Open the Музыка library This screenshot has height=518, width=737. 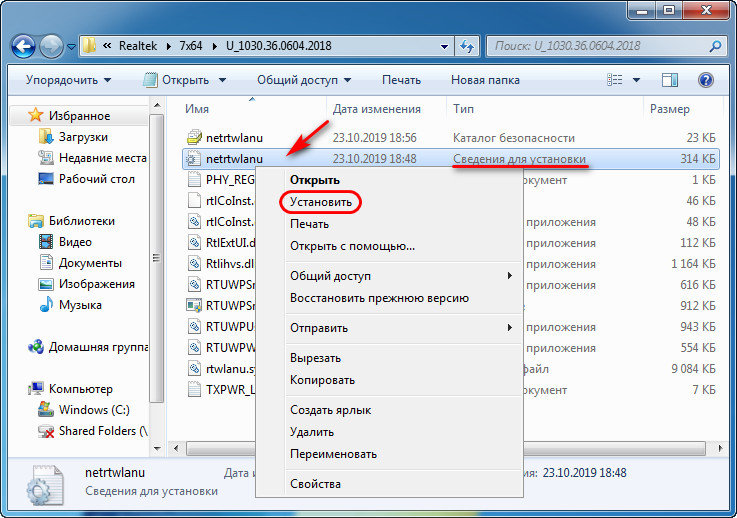[x=80, y=305]
